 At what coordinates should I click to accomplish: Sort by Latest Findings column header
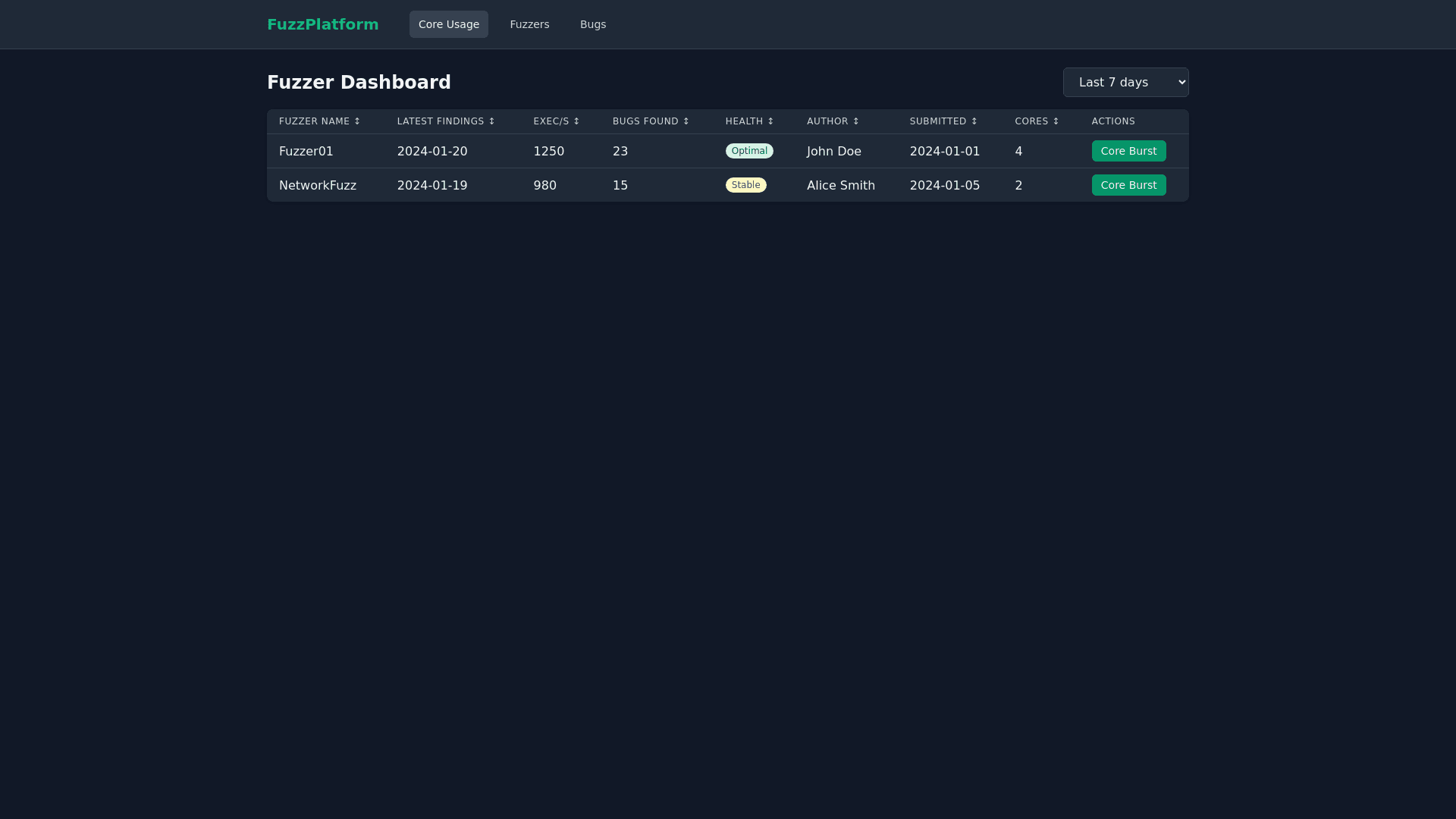445,121
